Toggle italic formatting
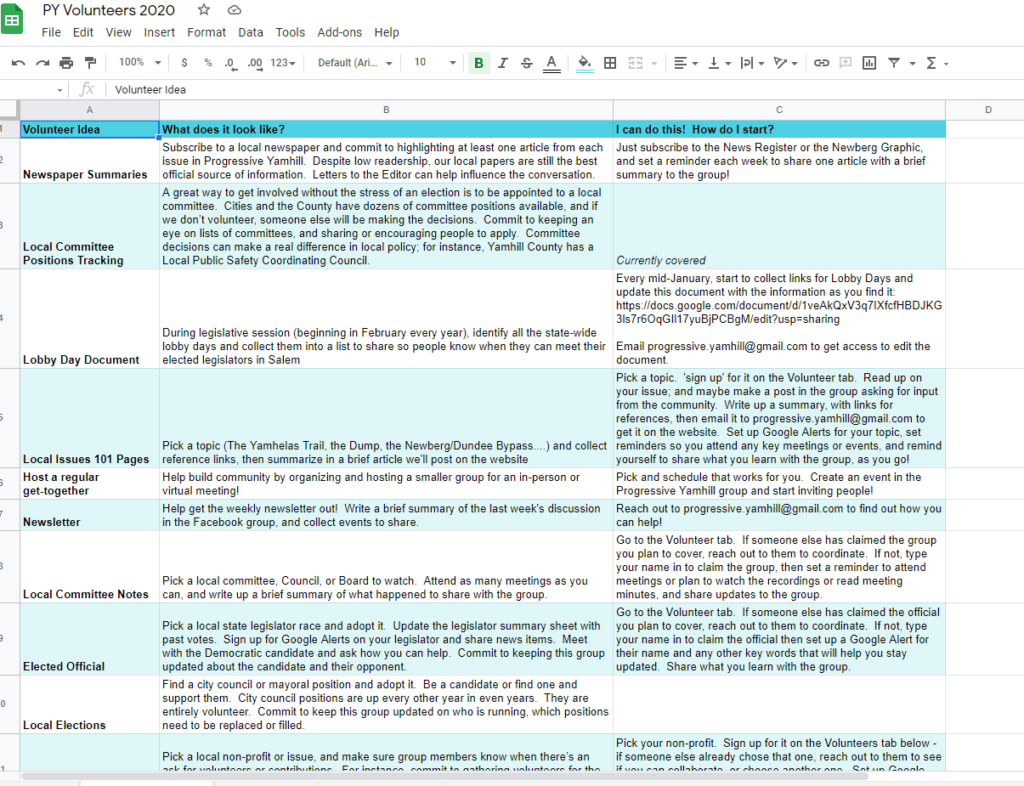1024x786 pixels. (x=503, y=63)
